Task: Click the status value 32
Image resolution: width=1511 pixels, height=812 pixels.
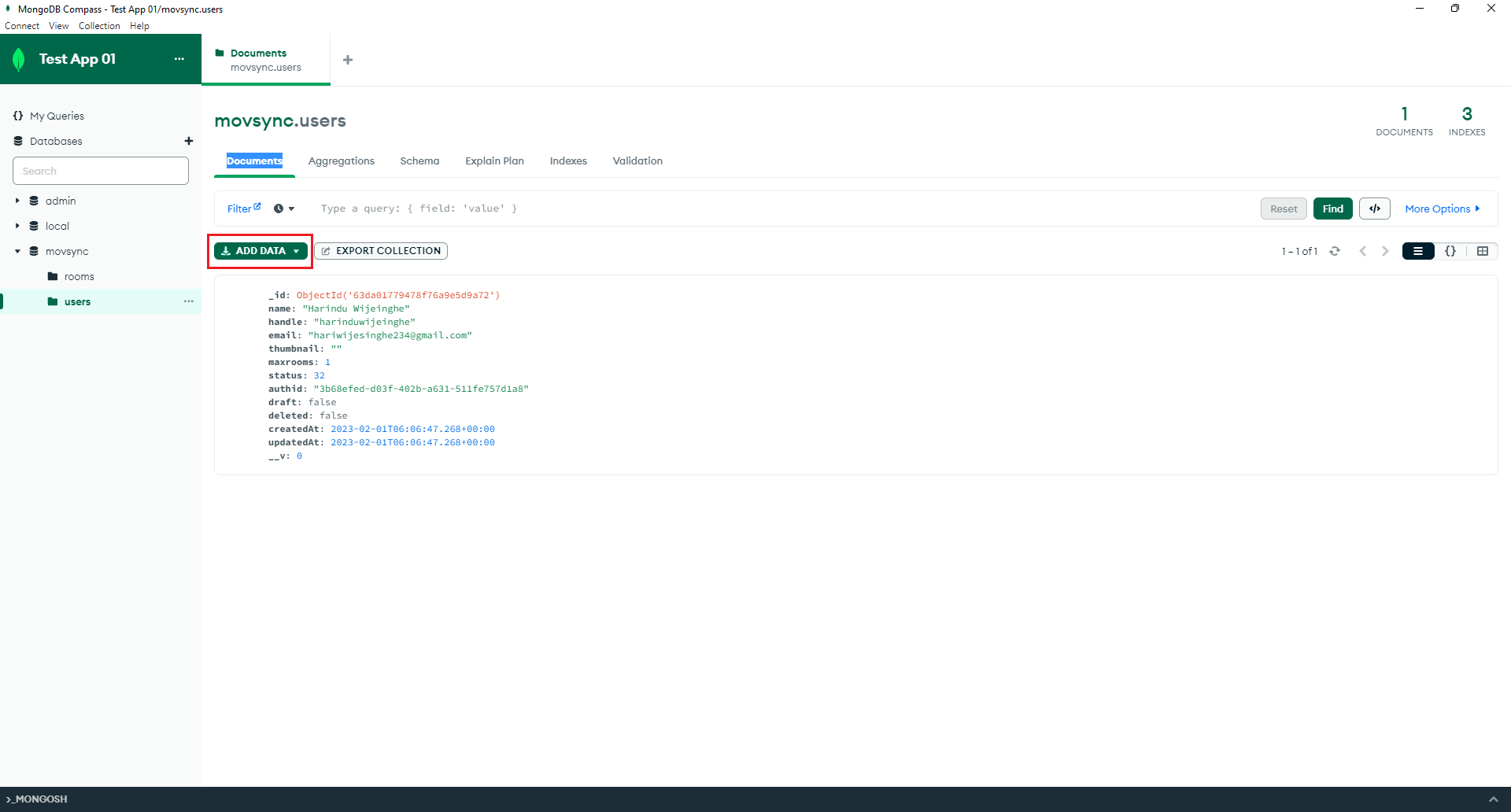Action: (319, 375)
